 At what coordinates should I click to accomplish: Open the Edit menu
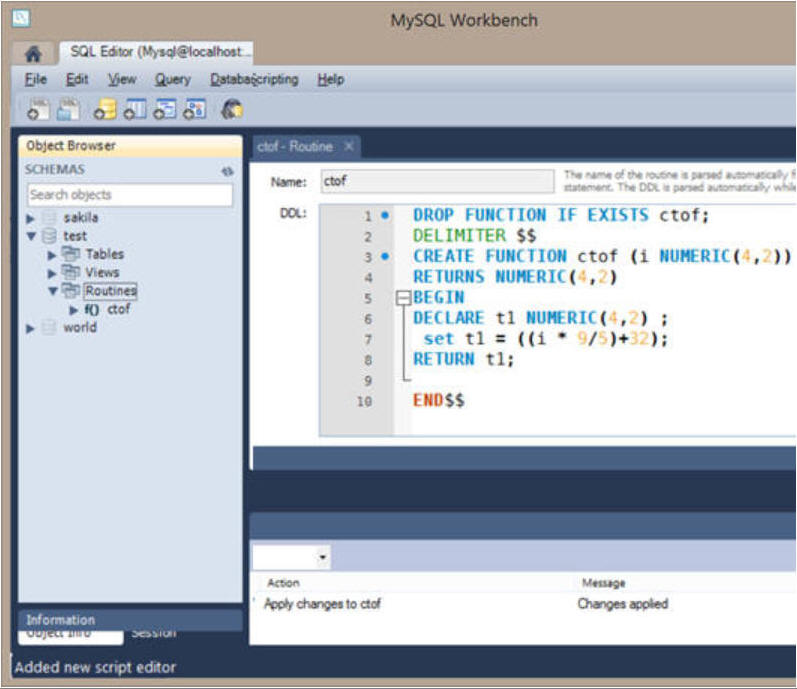[x=77, y=80]
